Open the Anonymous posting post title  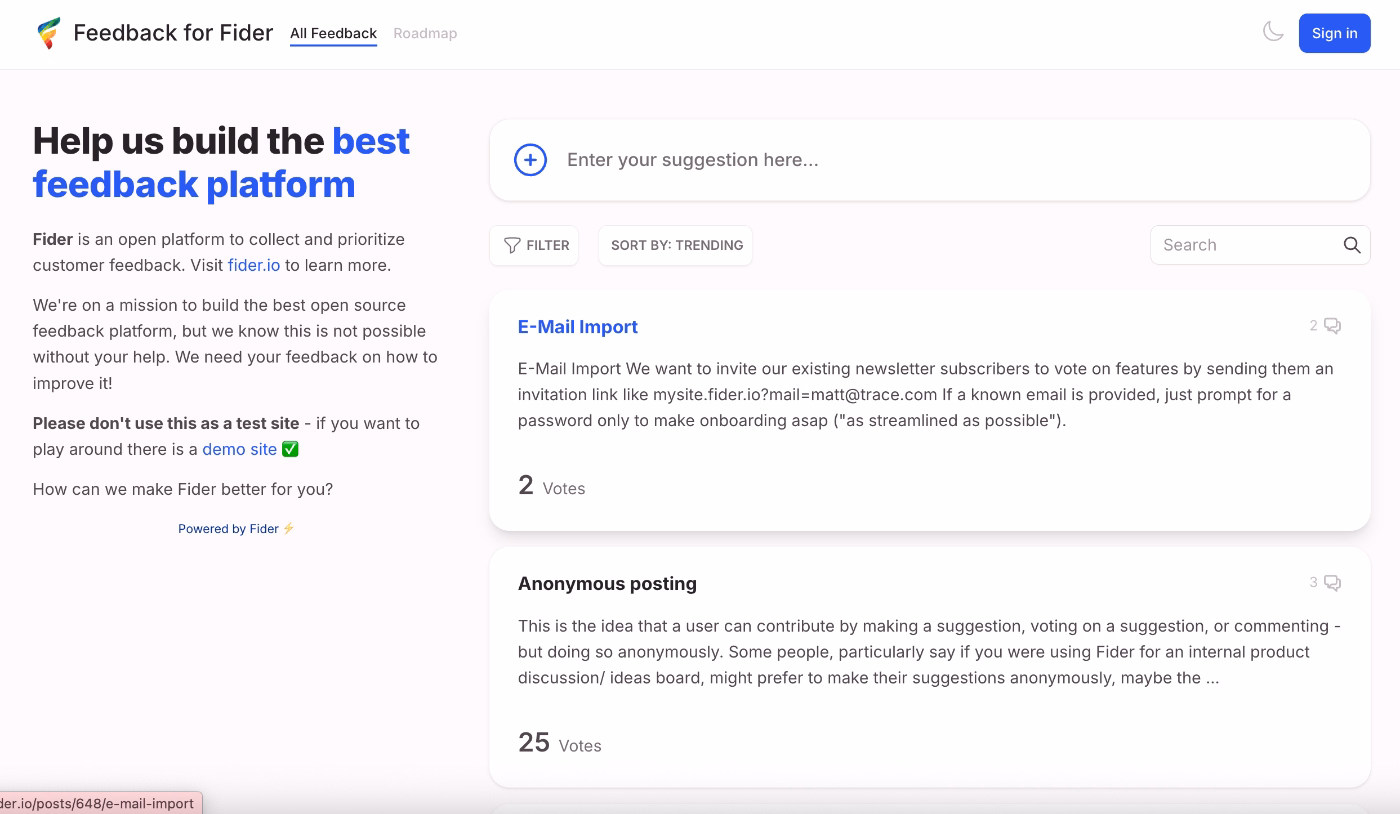[x=607, y=584]
